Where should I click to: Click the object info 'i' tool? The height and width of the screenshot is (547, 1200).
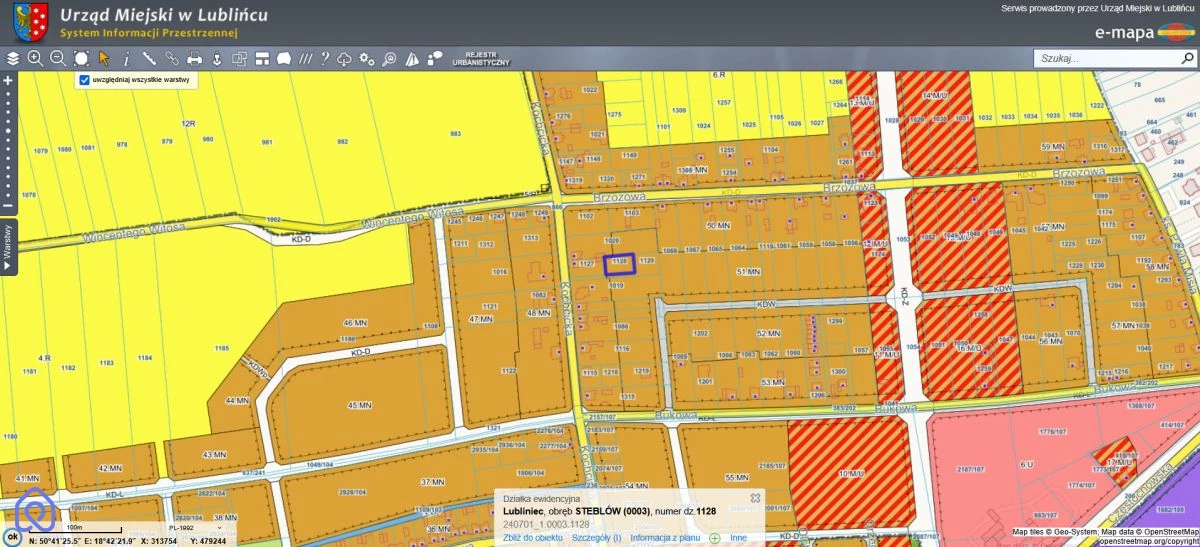(x=126, y=58)
